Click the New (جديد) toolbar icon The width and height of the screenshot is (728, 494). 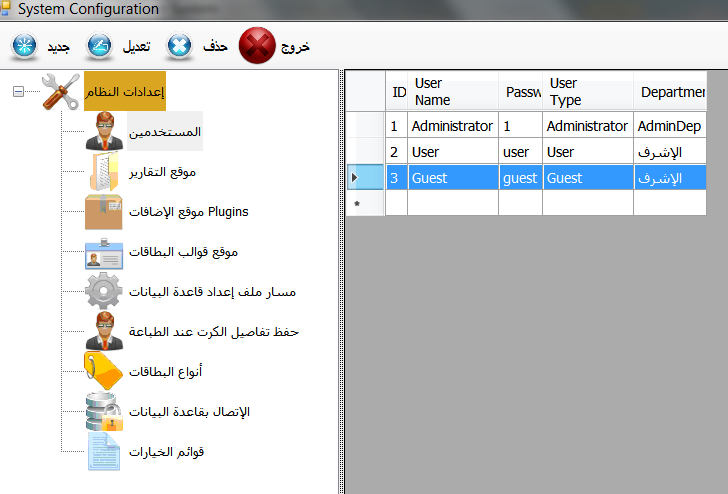coord(23,46)
